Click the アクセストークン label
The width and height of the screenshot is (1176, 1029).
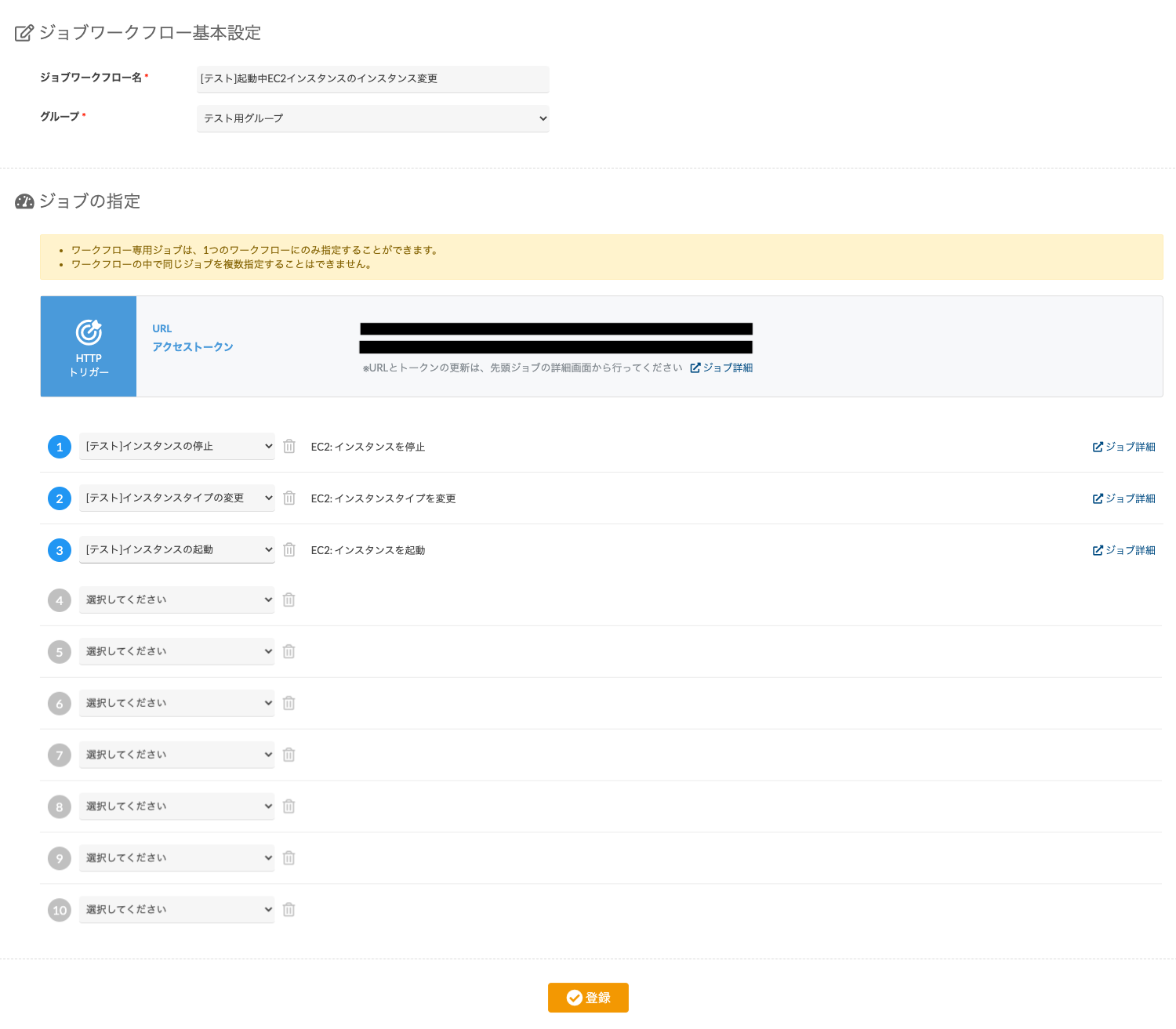point(193,346)
